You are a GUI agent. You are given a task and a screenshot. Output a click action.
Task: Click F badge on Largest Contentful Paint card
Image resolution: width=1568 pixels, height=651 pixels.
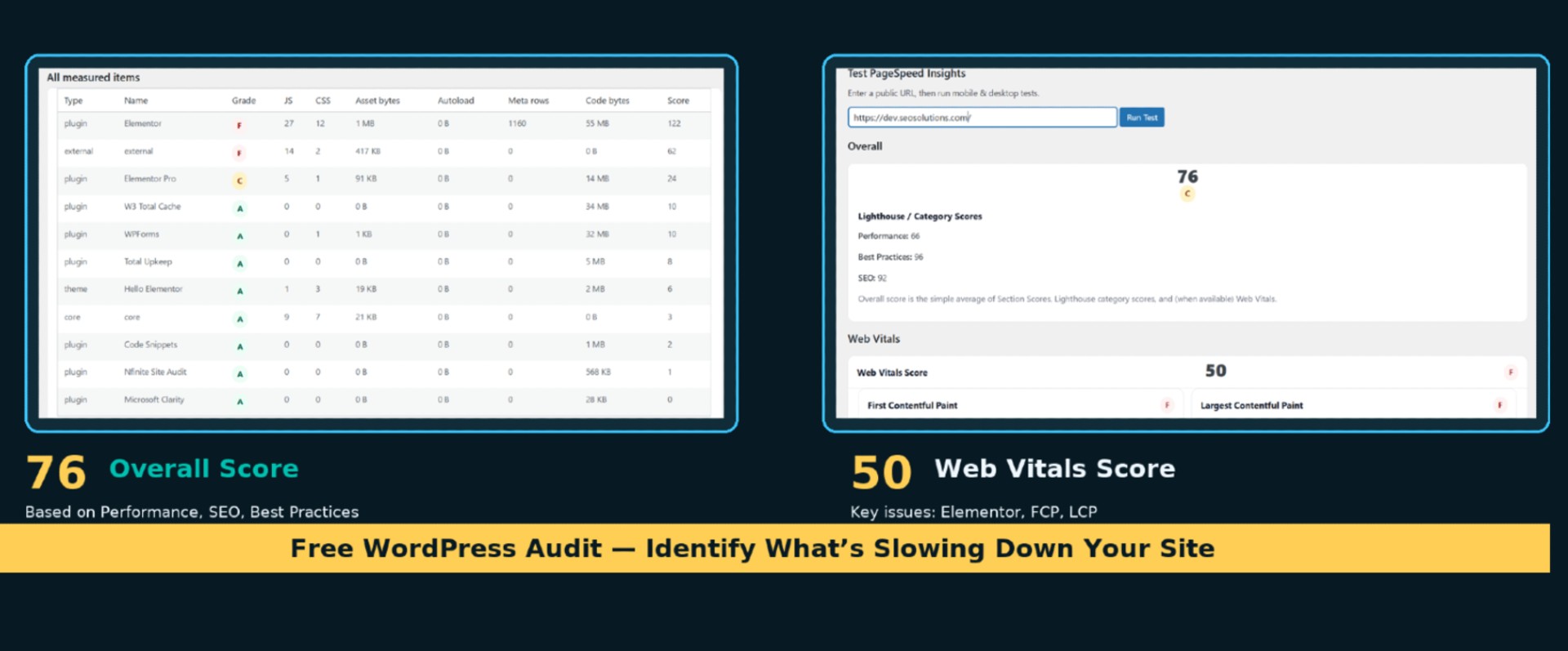tap(1499, 405)
